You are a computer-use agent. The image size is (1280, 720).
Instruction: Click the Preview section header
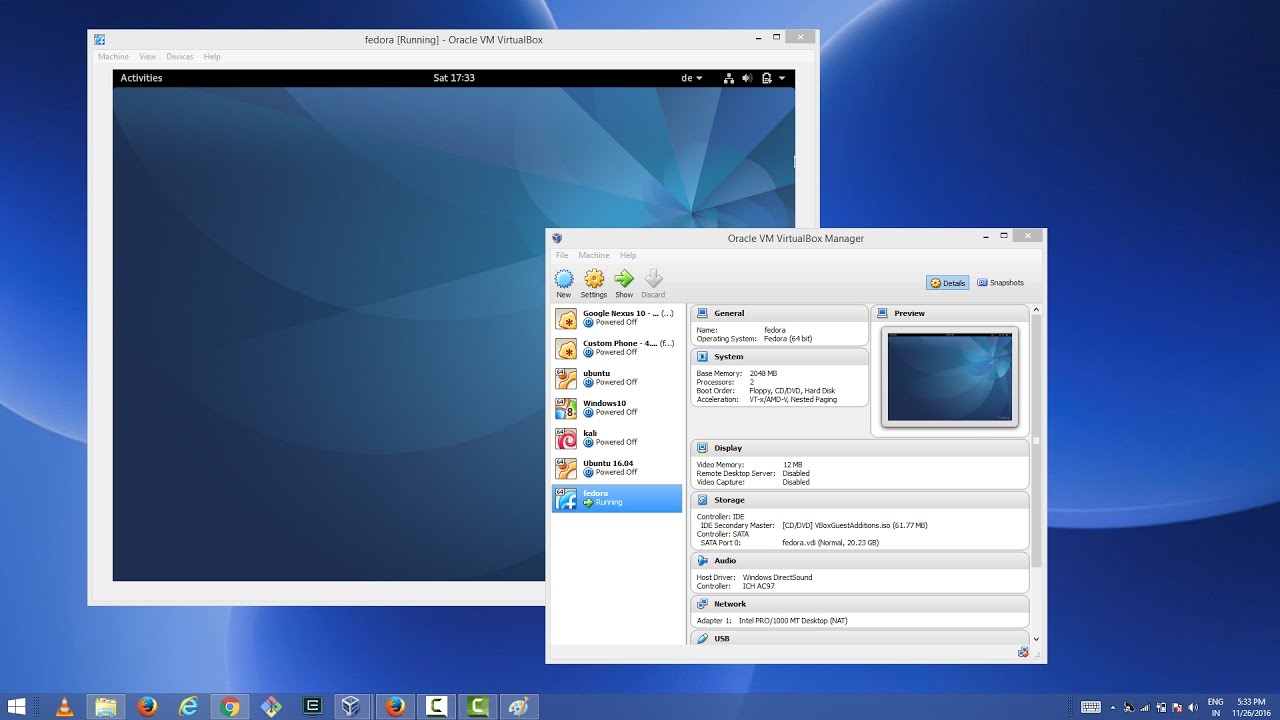(x=949, y=313)
